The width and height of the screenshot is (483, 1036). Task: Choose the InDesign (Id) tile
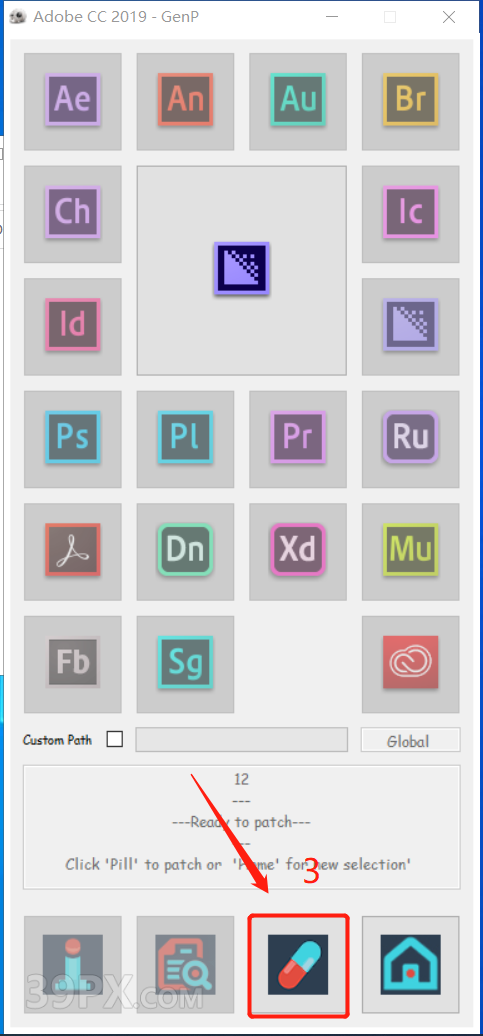click(73, 326)
